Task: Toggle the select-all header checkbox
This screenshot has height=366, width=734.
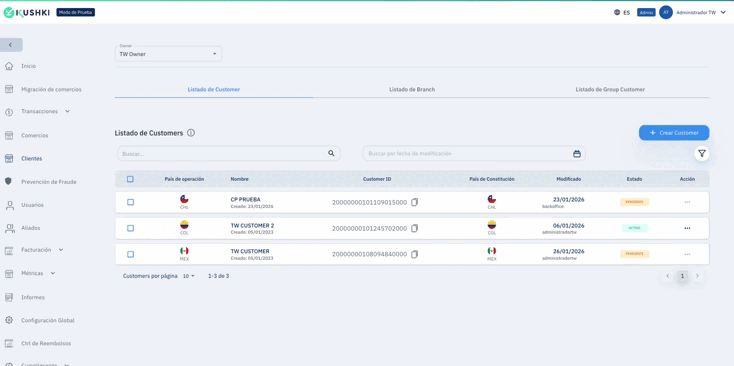Action: [x=130, y=179]
